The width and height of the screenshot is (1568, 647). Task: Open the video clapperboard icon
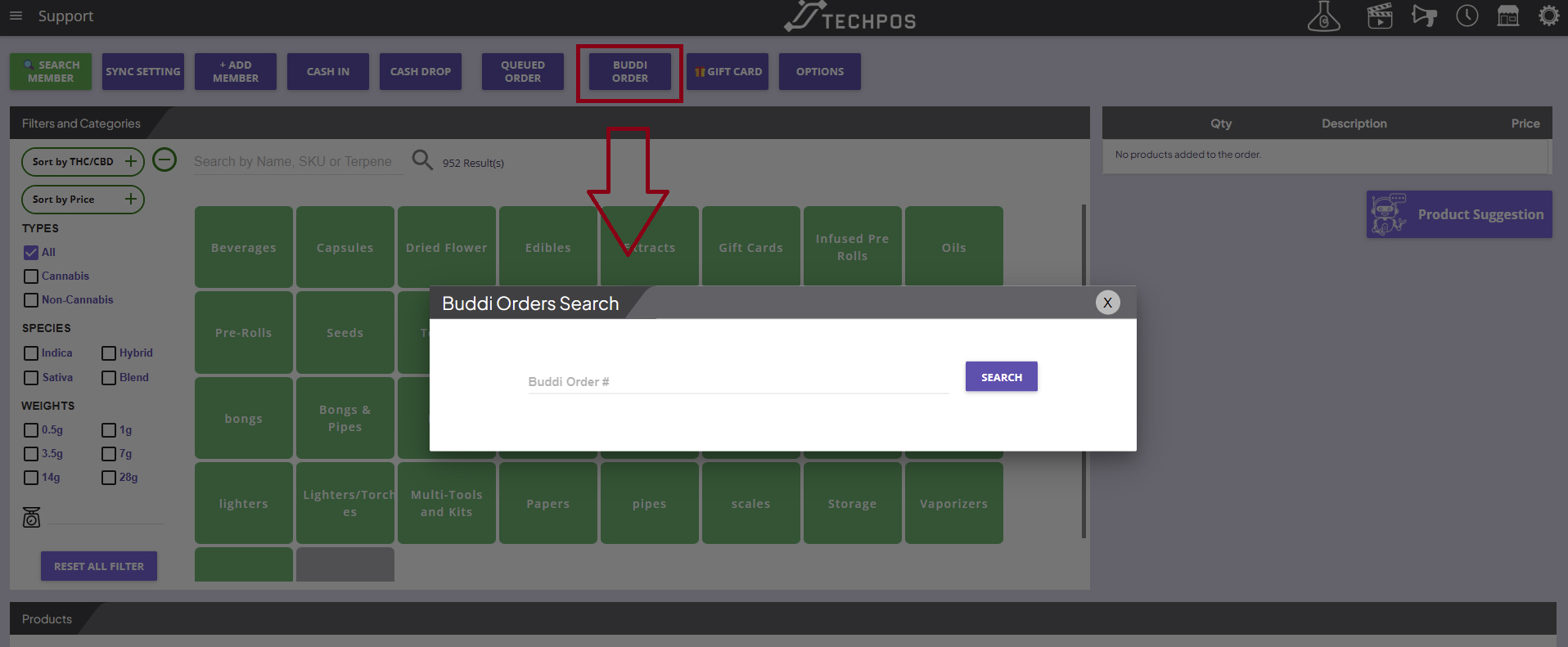1380,16
